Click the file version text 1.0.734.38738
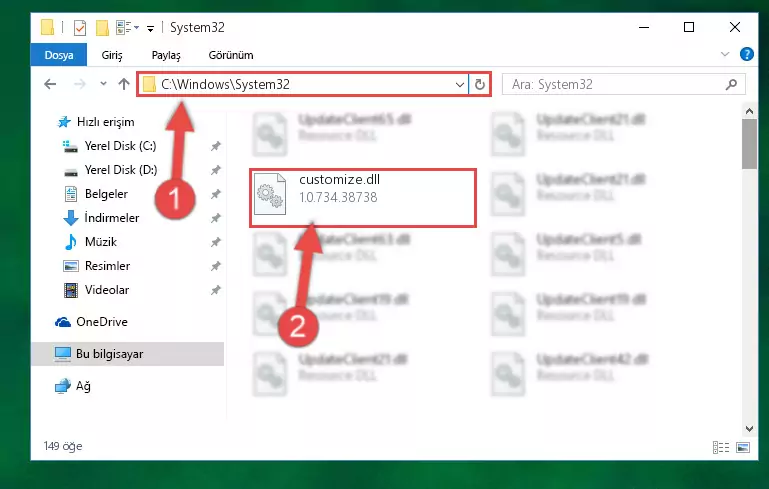The height and width of the screenshot is (489, 769). coord(338,197)
